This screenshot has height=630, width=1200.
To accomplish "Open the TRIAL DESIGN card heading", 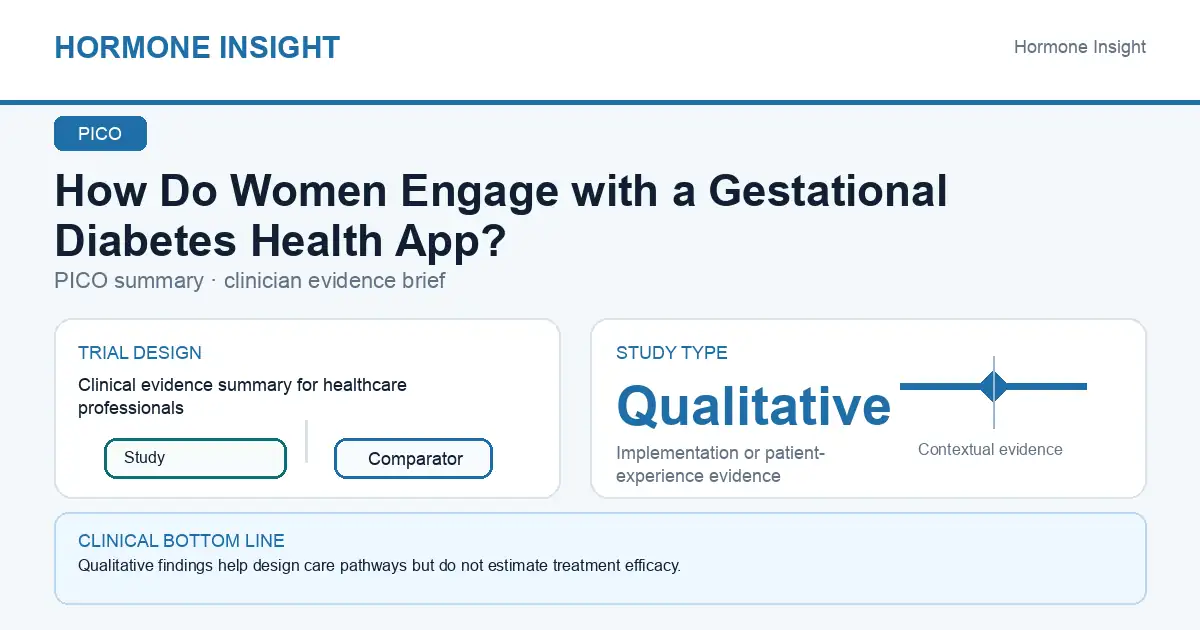I will (140, 353).
